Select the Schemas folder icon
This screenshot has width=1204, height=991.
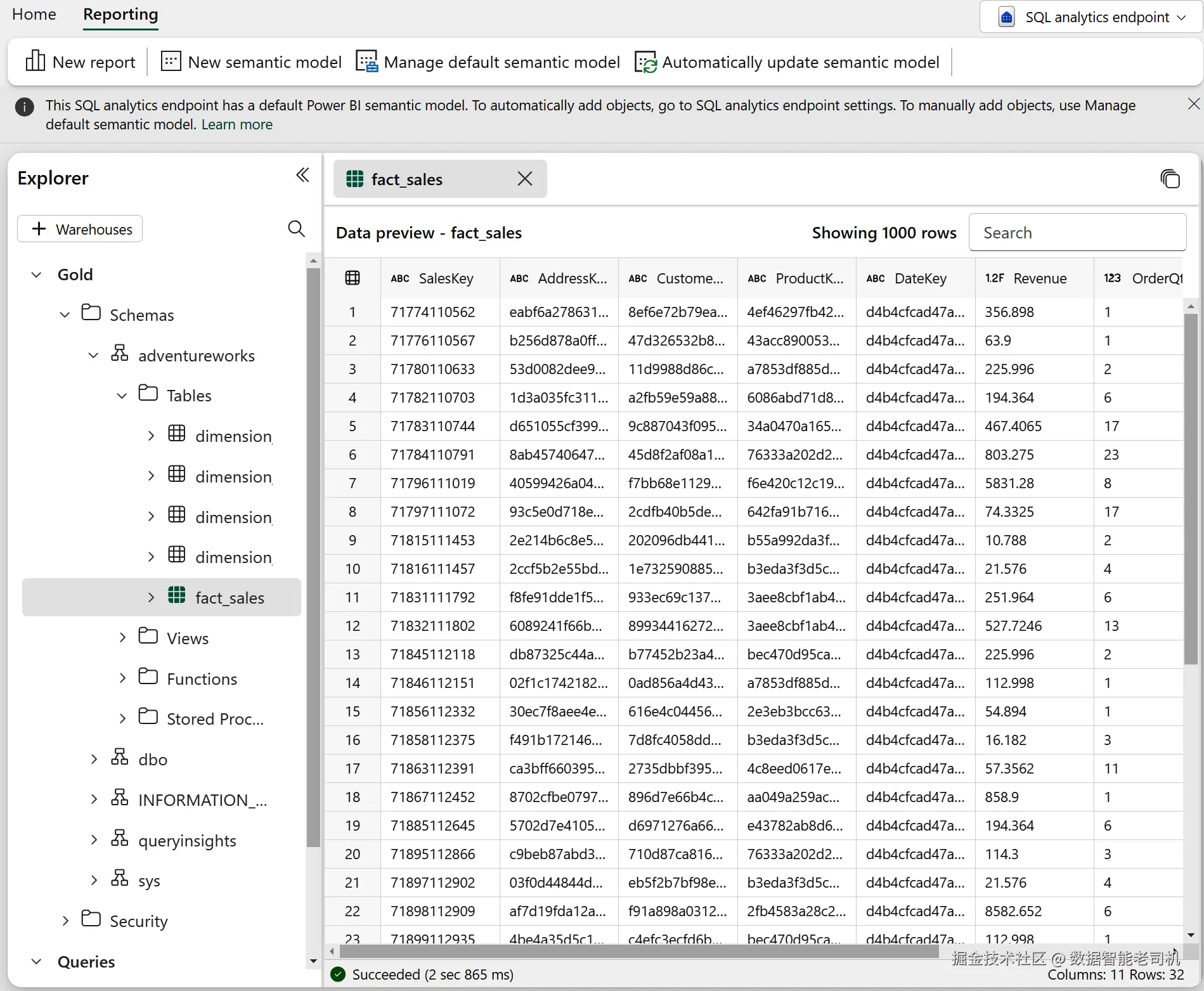[x=91, y=313]
